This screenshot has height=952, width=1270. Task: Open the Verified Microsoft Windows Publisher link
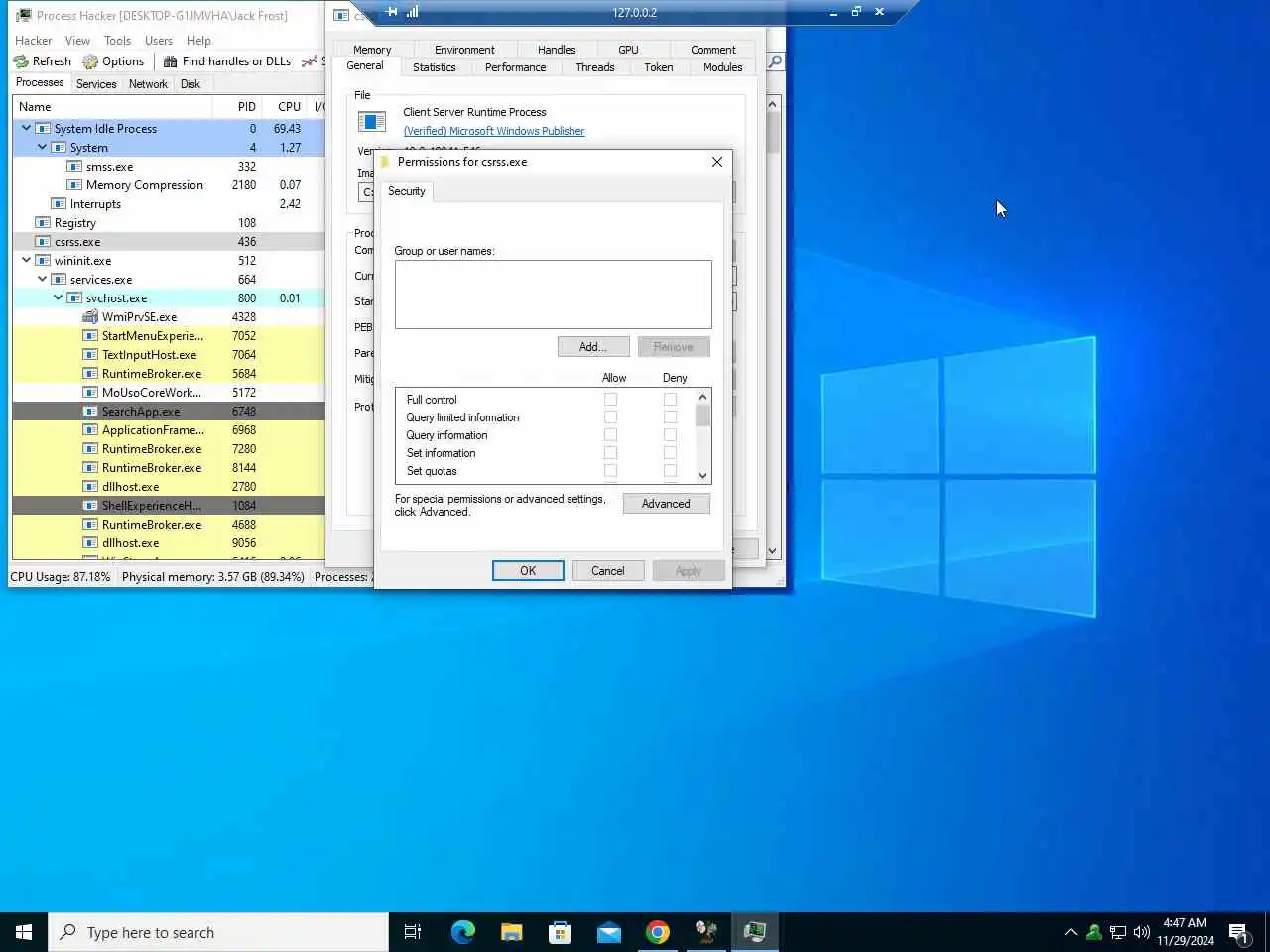pyautogui.click(x=494, y=131)
